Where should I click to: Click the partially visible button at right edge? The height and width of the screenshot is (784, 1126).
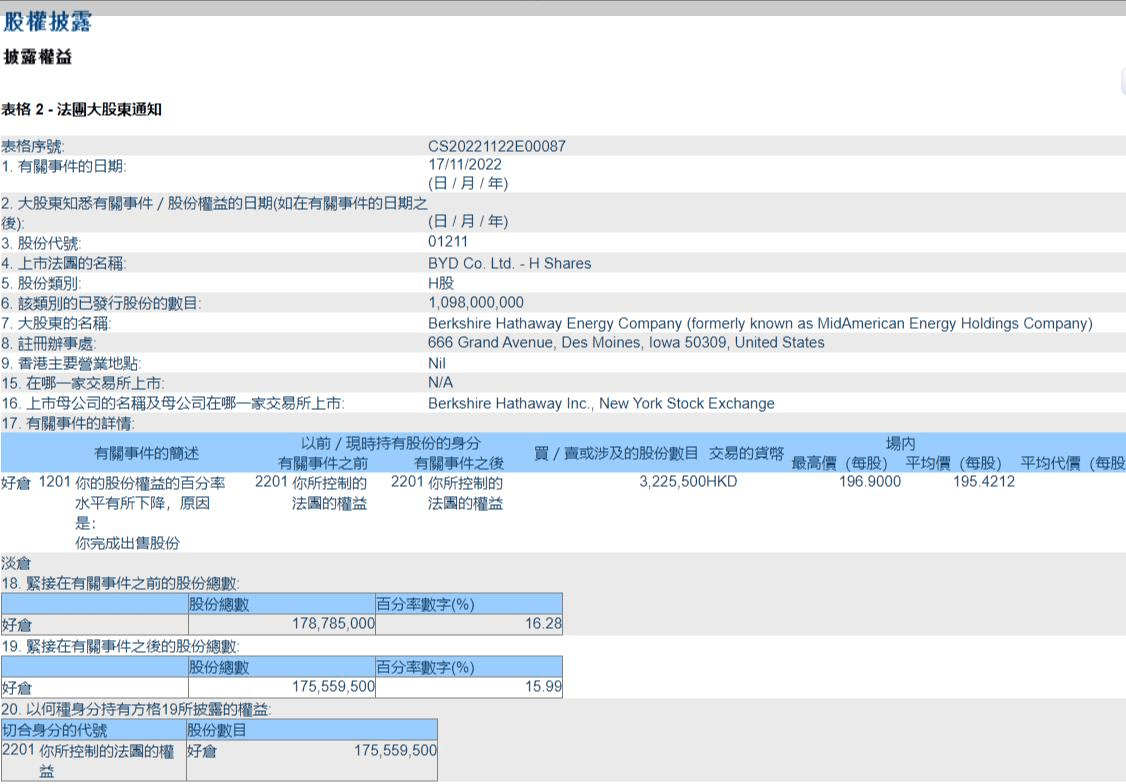pyautogui.click(x=1122, y=83)
